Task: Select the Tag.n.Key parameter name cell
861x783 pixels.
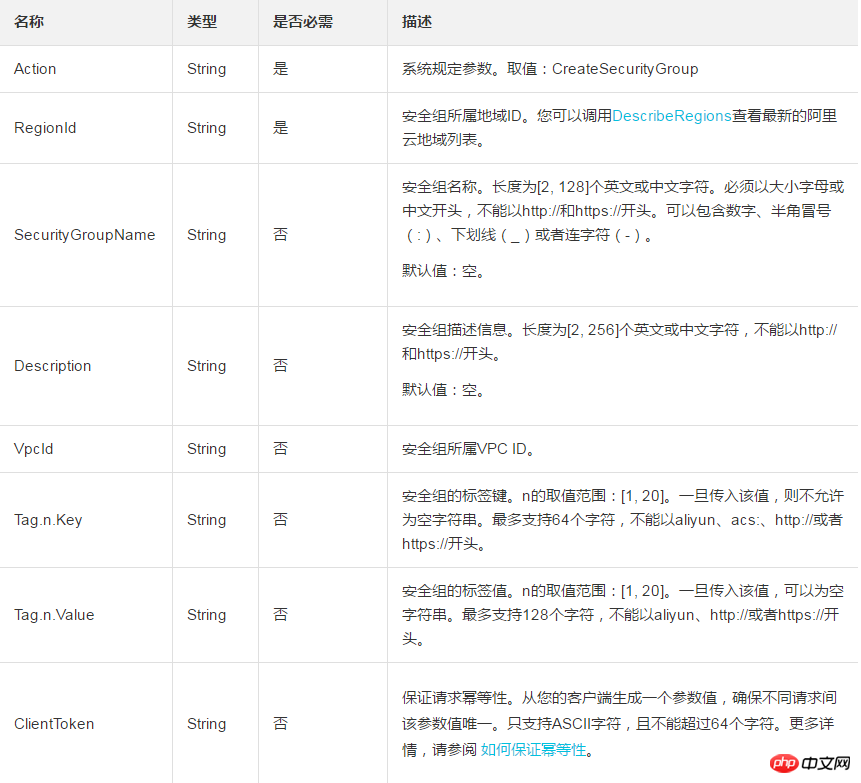Action: [x=50, y=520]
